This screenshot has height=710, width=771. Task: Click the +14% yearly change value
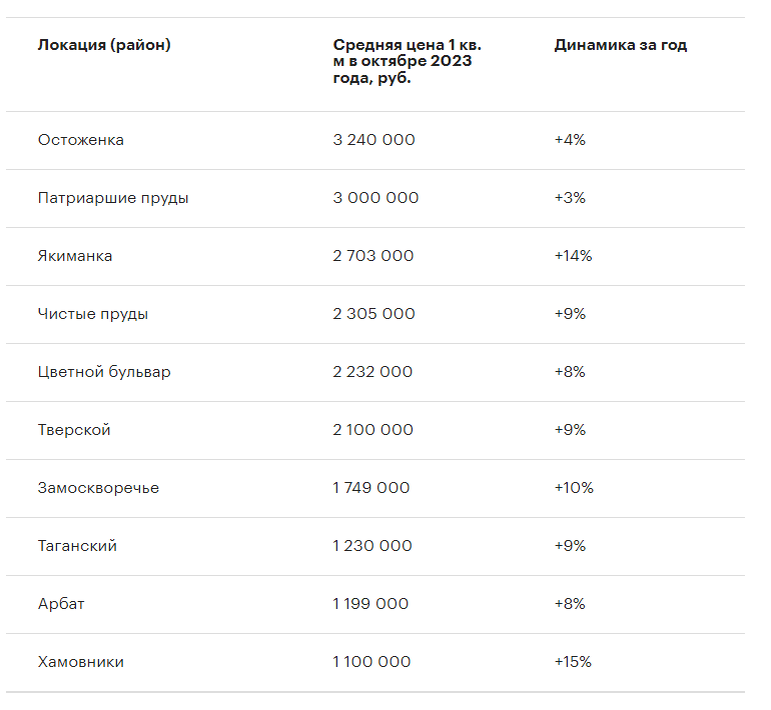pyautogui.click(x=573, y=256)
